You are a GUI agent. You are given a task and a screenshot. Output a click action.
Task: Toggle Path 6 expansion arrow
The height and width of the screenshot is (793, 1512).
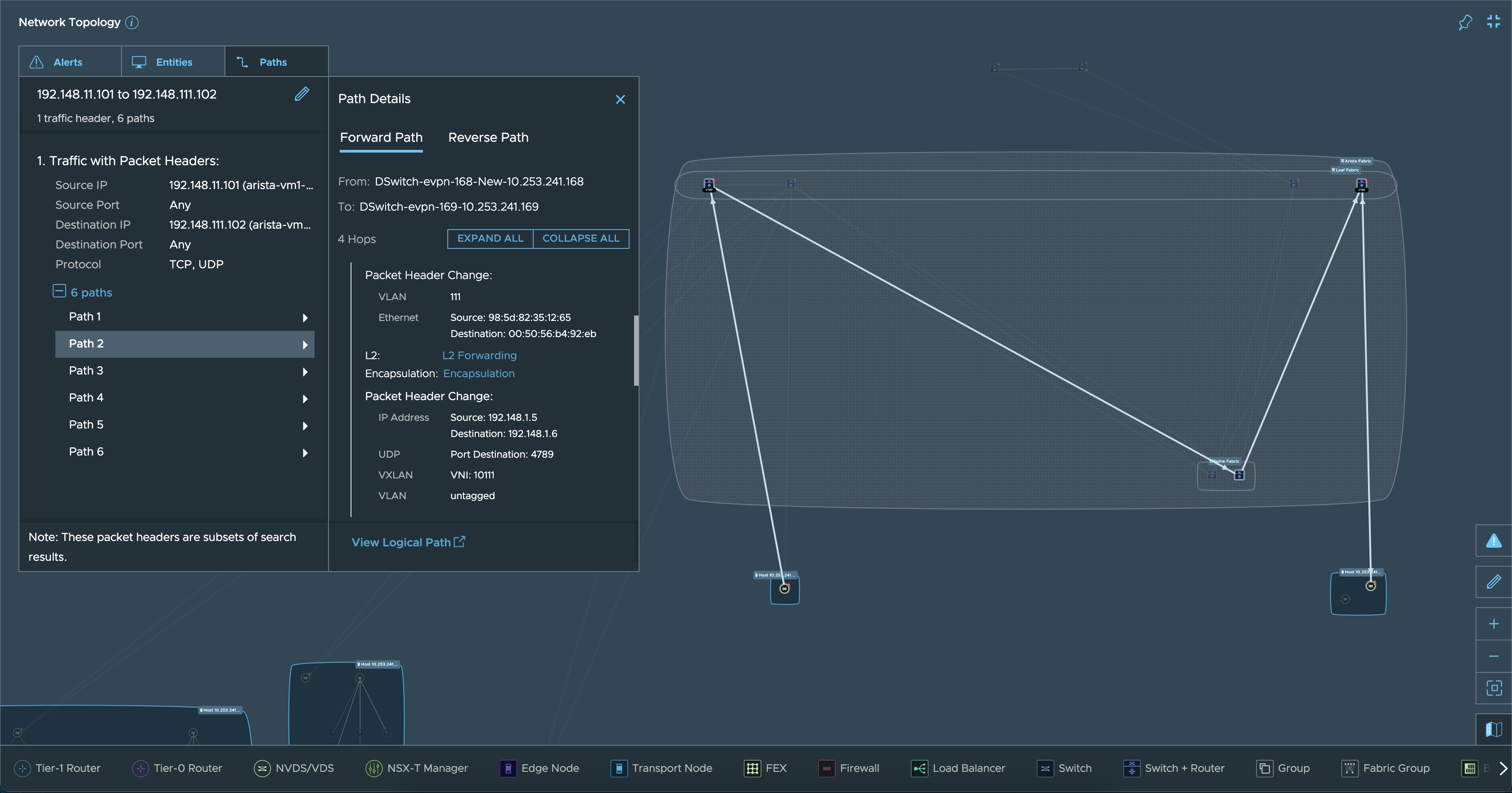click(x=305, y=451)
